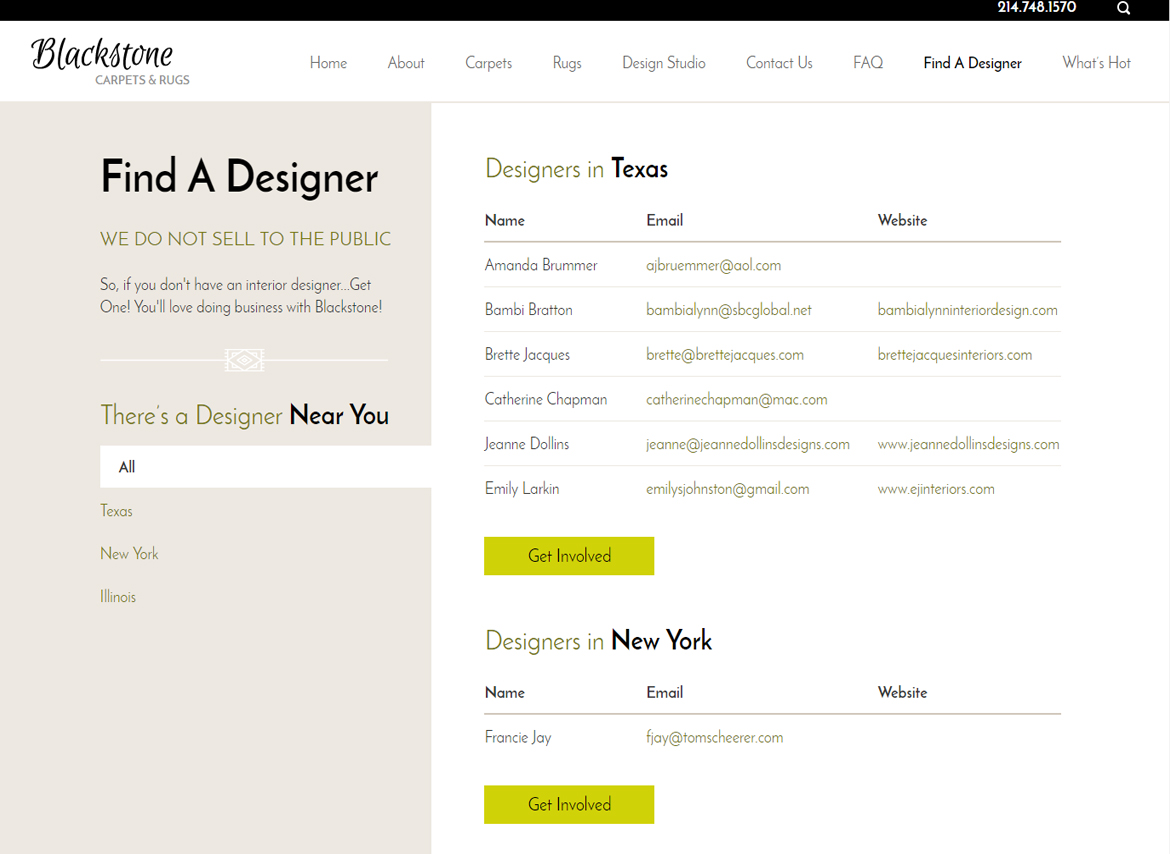The width and height of the screenshot is (1170, 854).
Task: Call phone number 214.748.1570
Action: pyautogui.click(x=1036, y=7)
